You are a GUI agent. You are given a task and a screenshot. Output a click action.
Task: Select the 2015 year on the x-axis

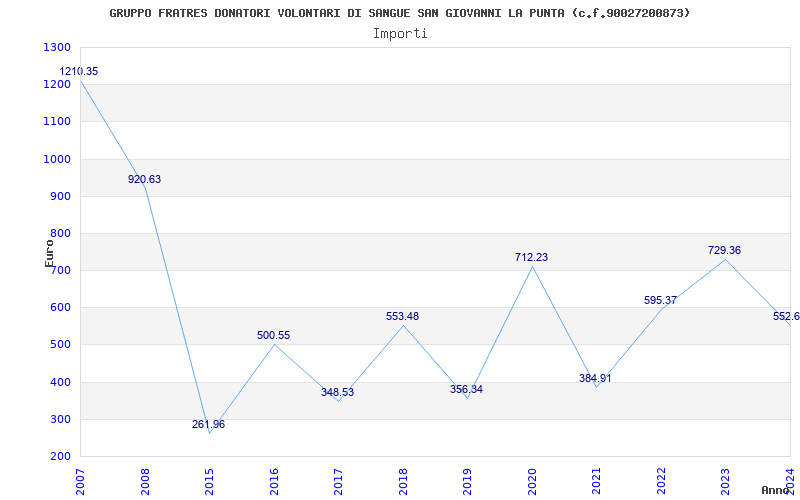coord(209,480)
